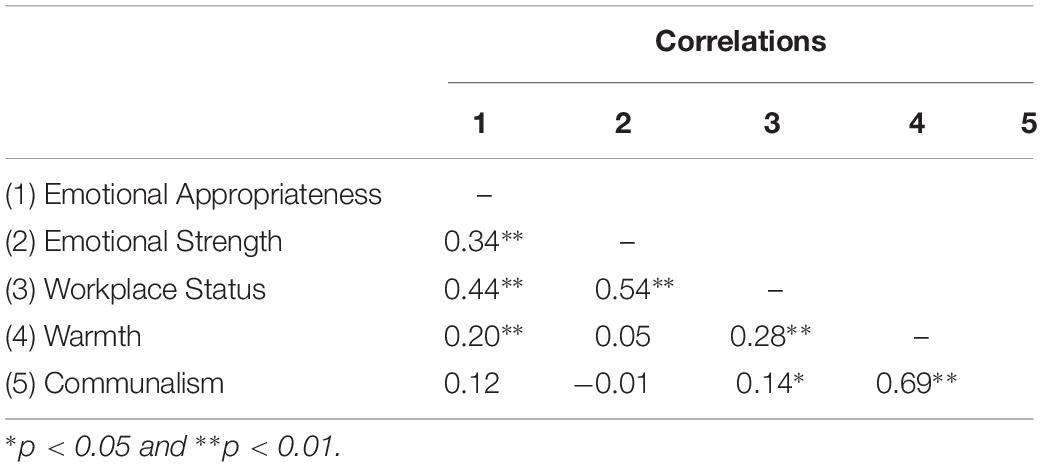Click column header 1
Viewport: 1042px width, 467px height.
pos(480,124)
